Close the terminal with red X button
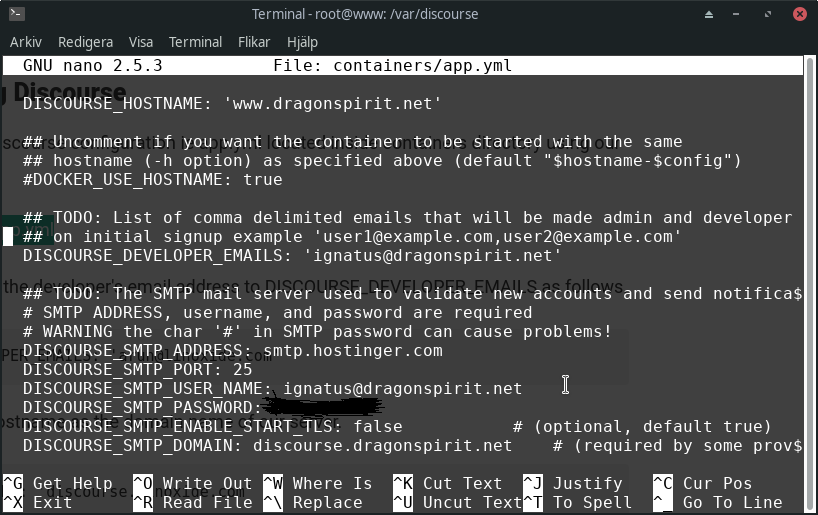This screenshot has height=515, width=818. (799, 14)
